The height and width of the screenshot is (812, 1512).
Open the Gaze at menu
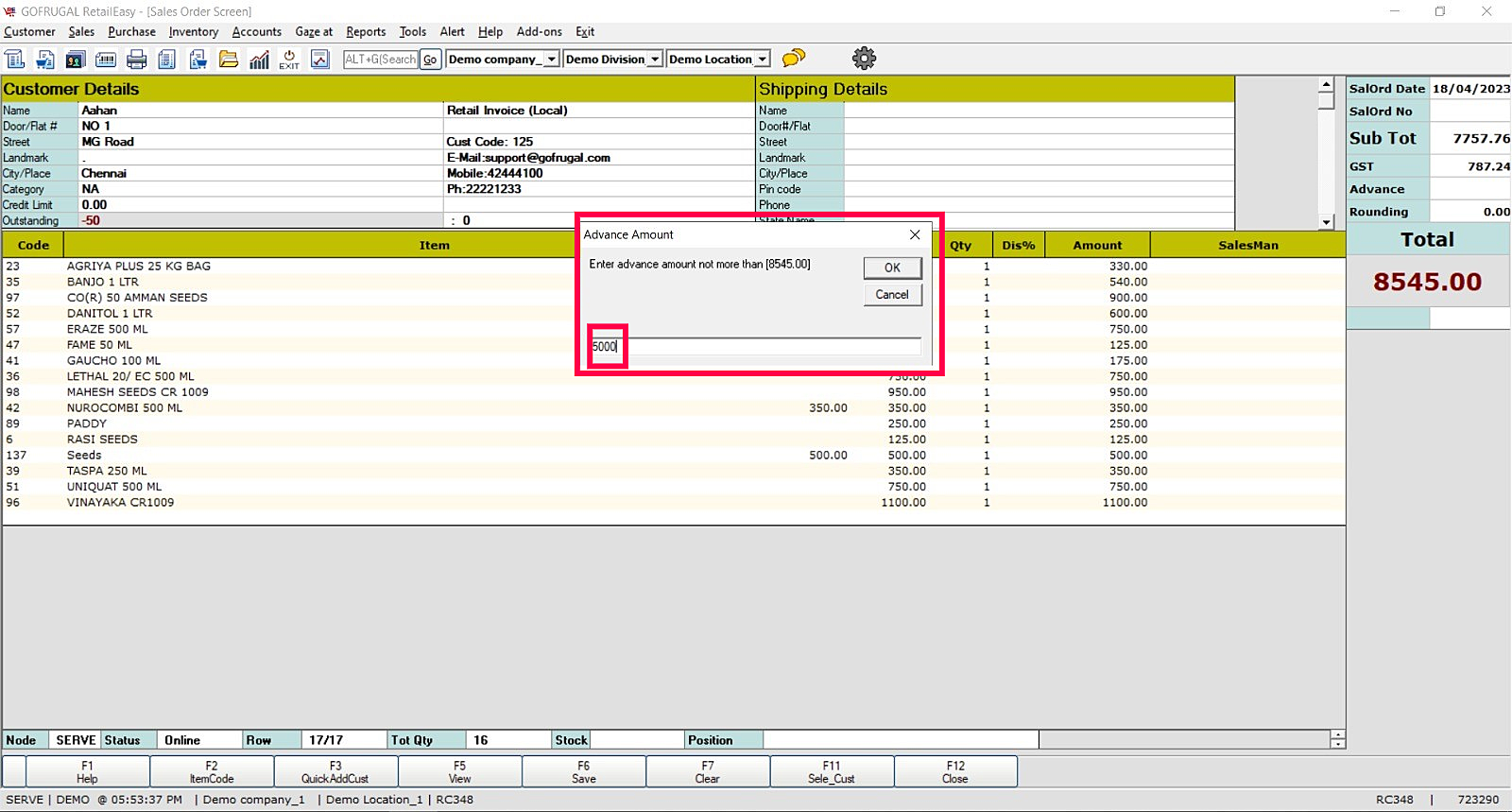point(314,31)
